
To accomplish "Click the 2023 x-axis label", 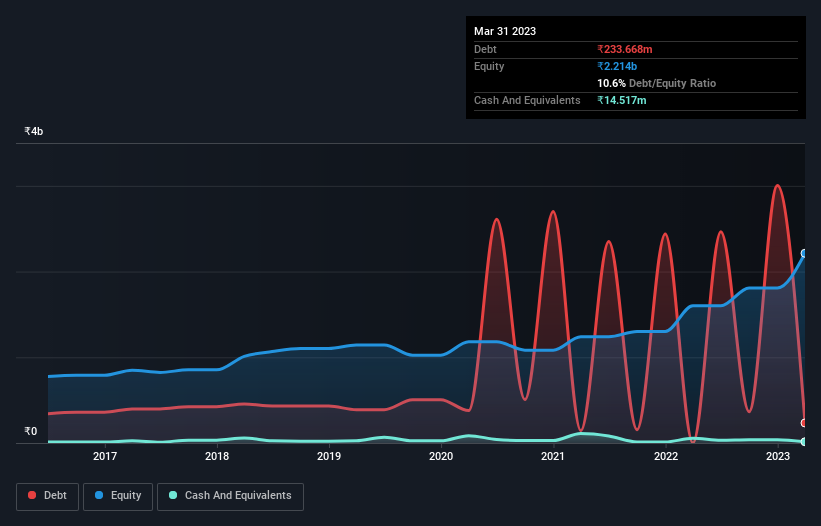I will coord(778,456).
